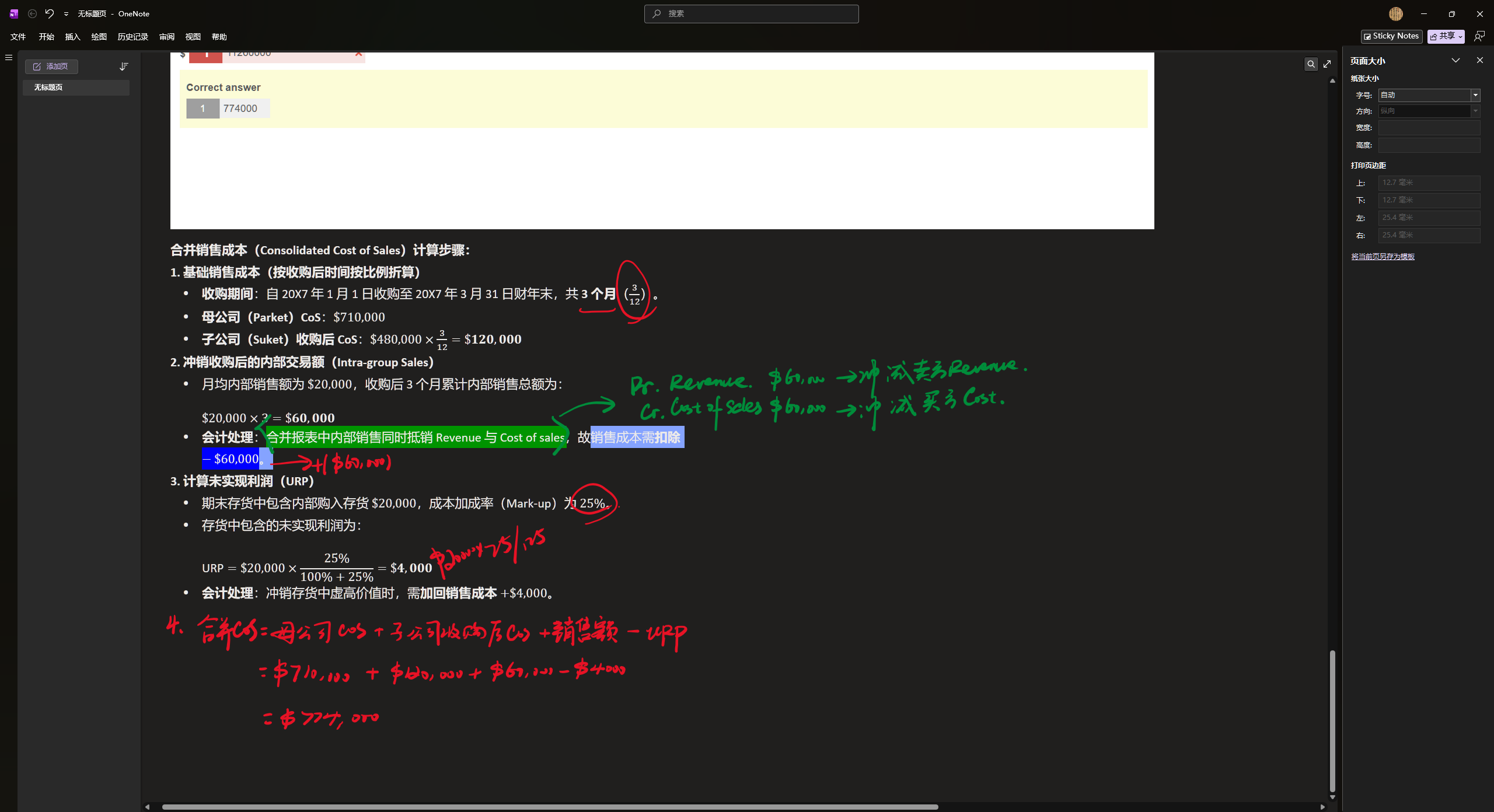
Task: Switch to the 绘图 ribbon tab
Action: pyautogui.click(x=99, y=37)
